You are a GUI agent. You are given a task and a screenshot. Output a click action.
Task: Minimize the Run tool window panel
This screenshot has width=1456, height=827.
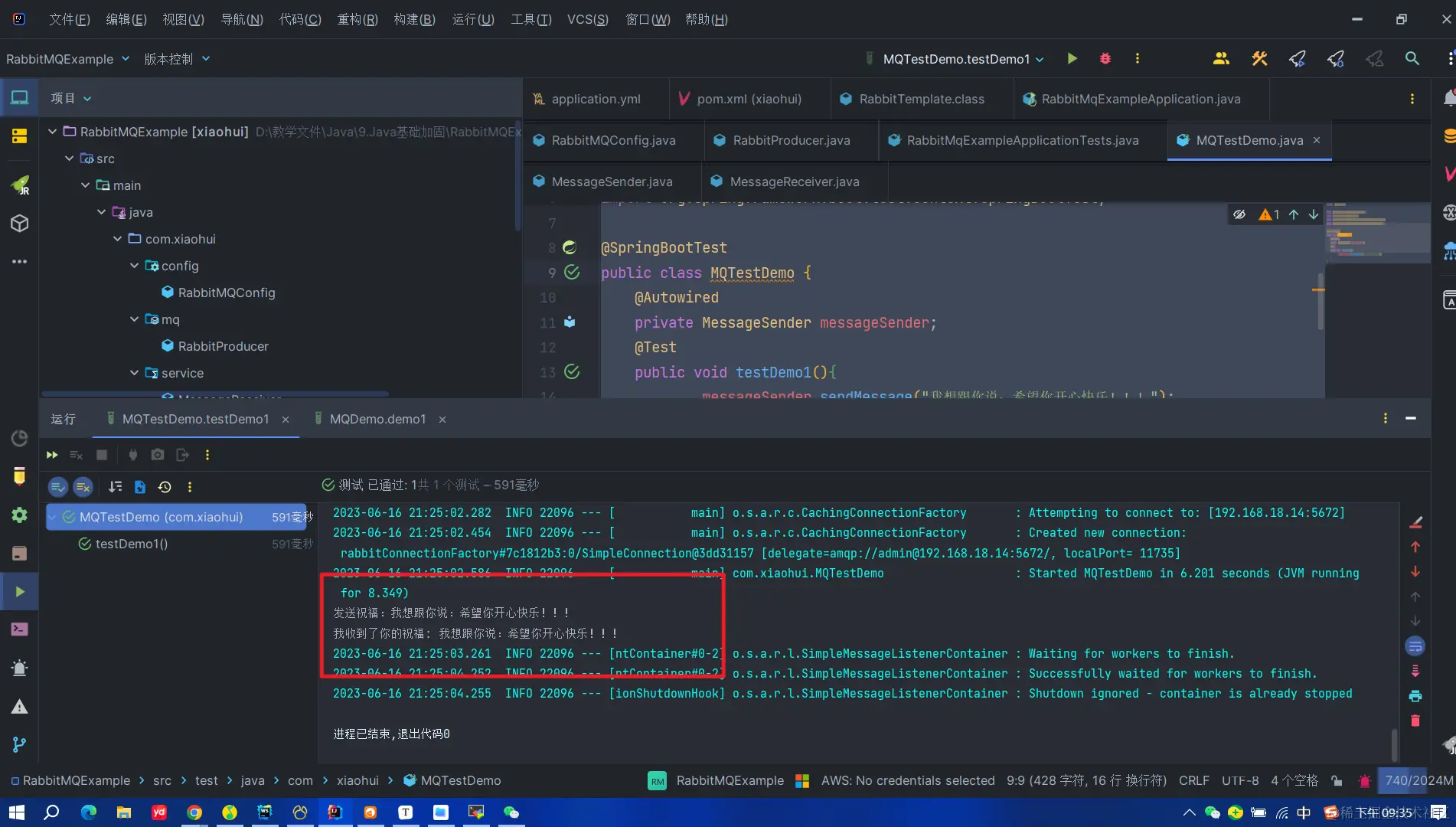(x=1411, y=418)
